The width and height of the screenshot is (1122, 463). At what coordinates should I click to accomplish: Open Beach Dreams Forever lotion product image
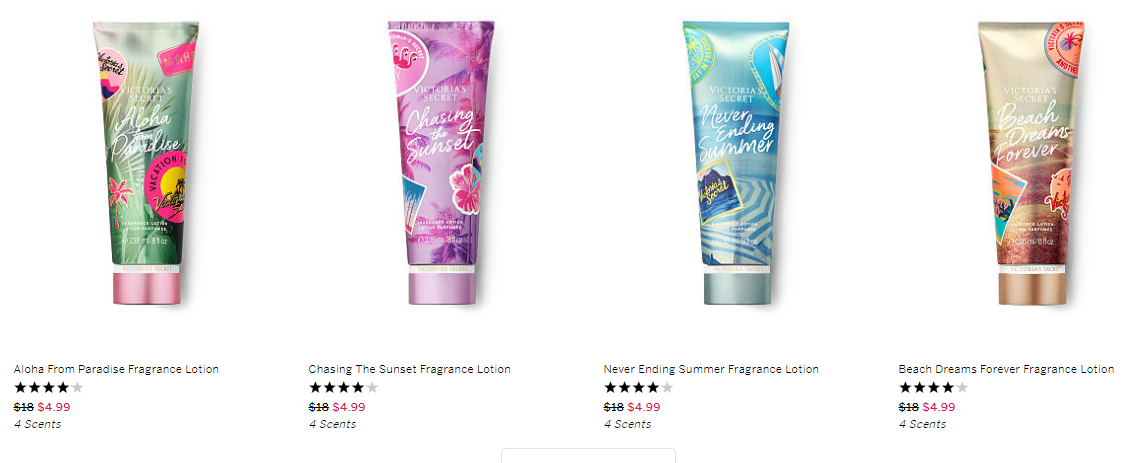click(x=1032, y=163)
